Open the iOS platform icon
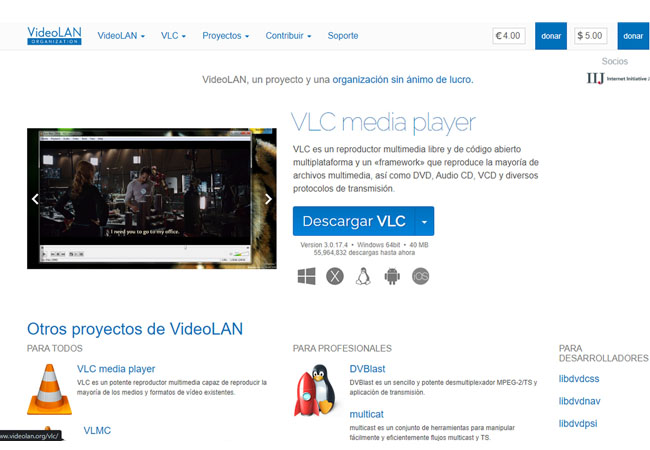The height and width of the screenshot is (450, 650). point(420,276)
